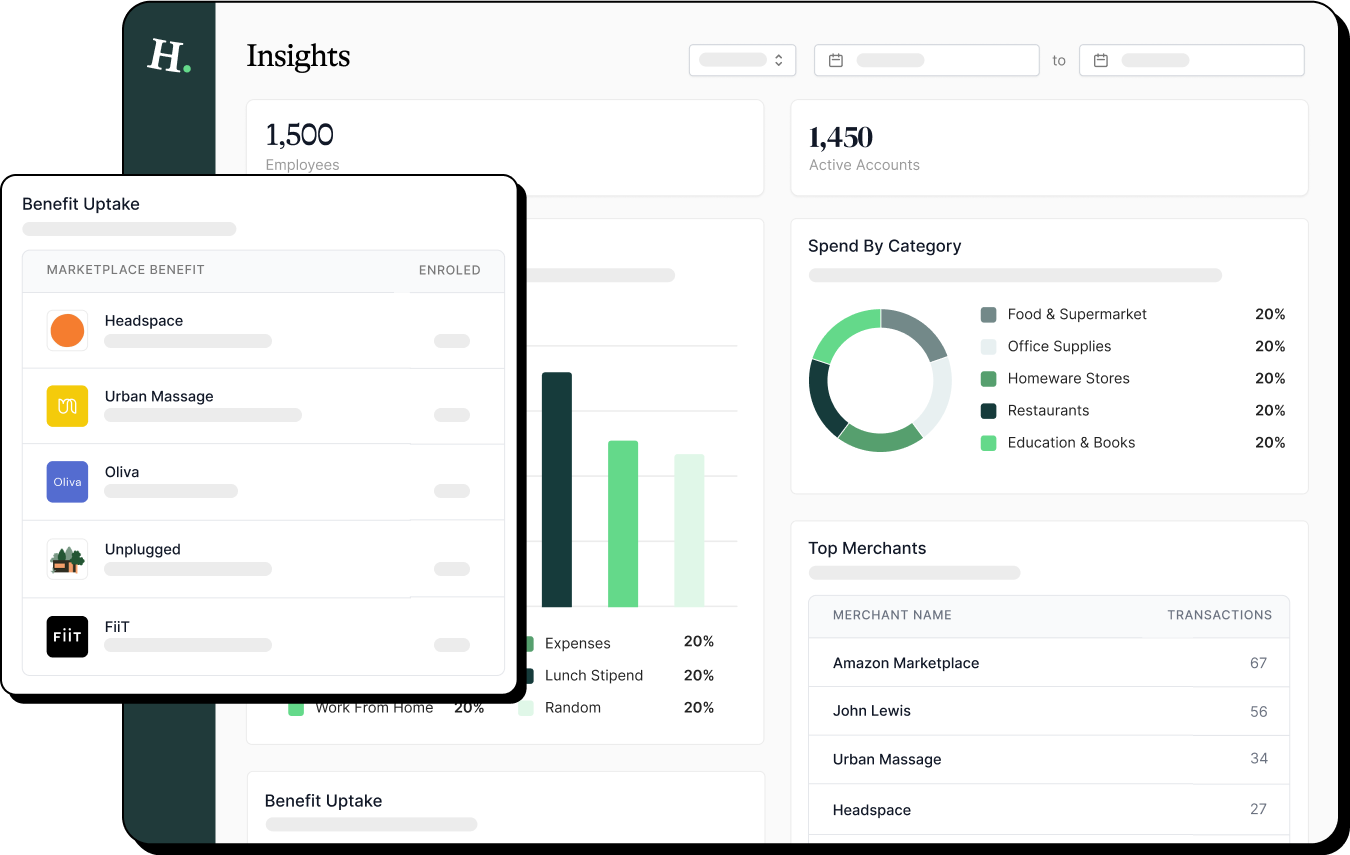Open the filter dropdown next to Insights
Image resolution: width=1350 pixels, height=855 pixels.
(742, 60)
